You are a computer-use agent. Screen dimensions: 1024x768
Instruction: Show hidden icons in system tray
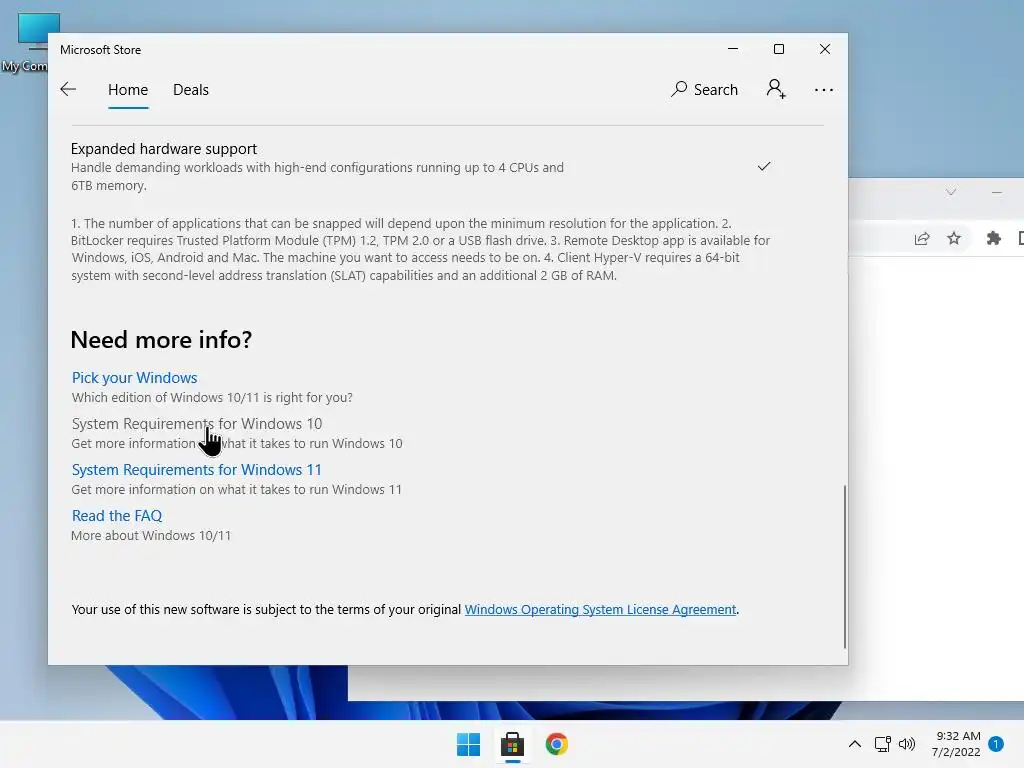[854, 744]
